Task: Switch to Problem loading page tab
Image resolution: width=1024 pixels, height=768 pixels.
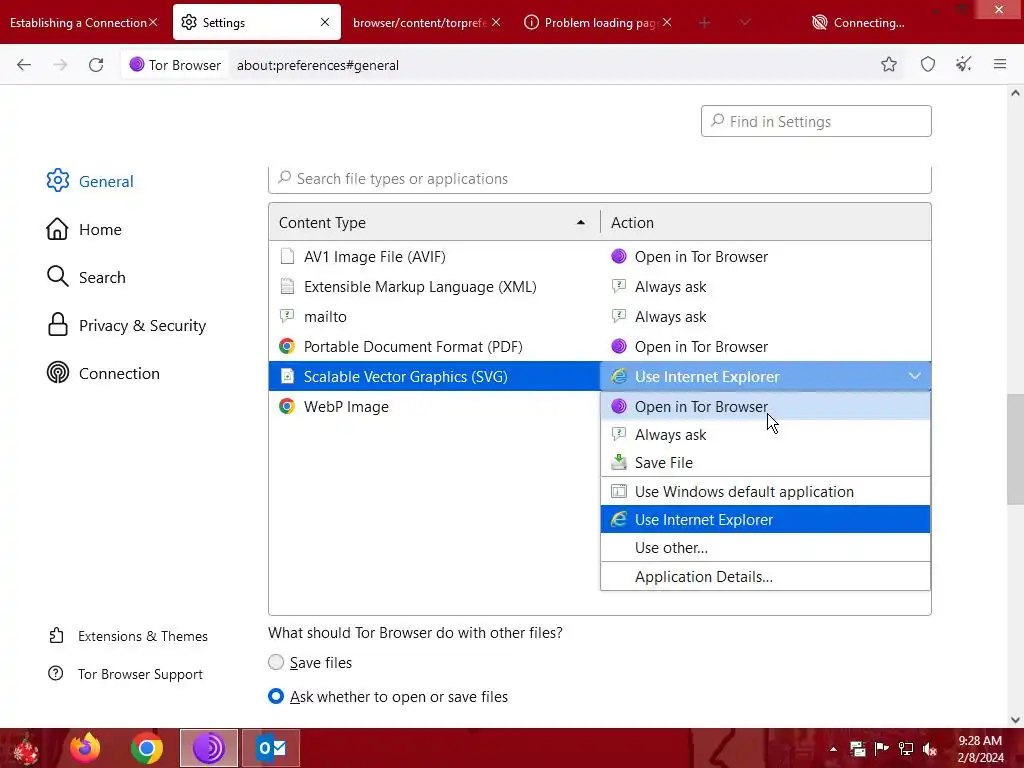Action: (x=601, y=22)
